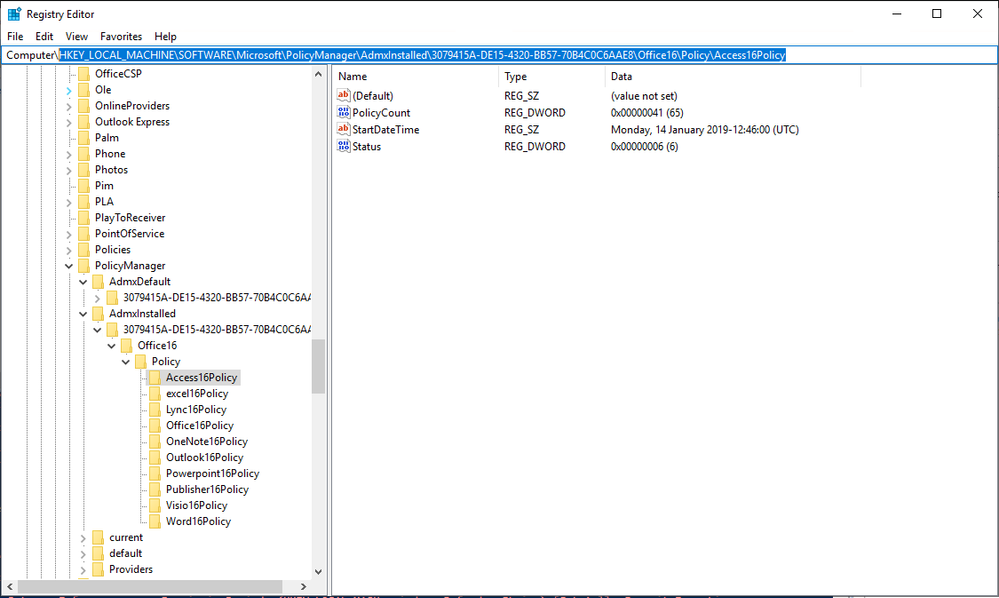Select the PolicyCount DWORD value icon
The height and width of the screenshot is (598, 999).
(343, 113)
